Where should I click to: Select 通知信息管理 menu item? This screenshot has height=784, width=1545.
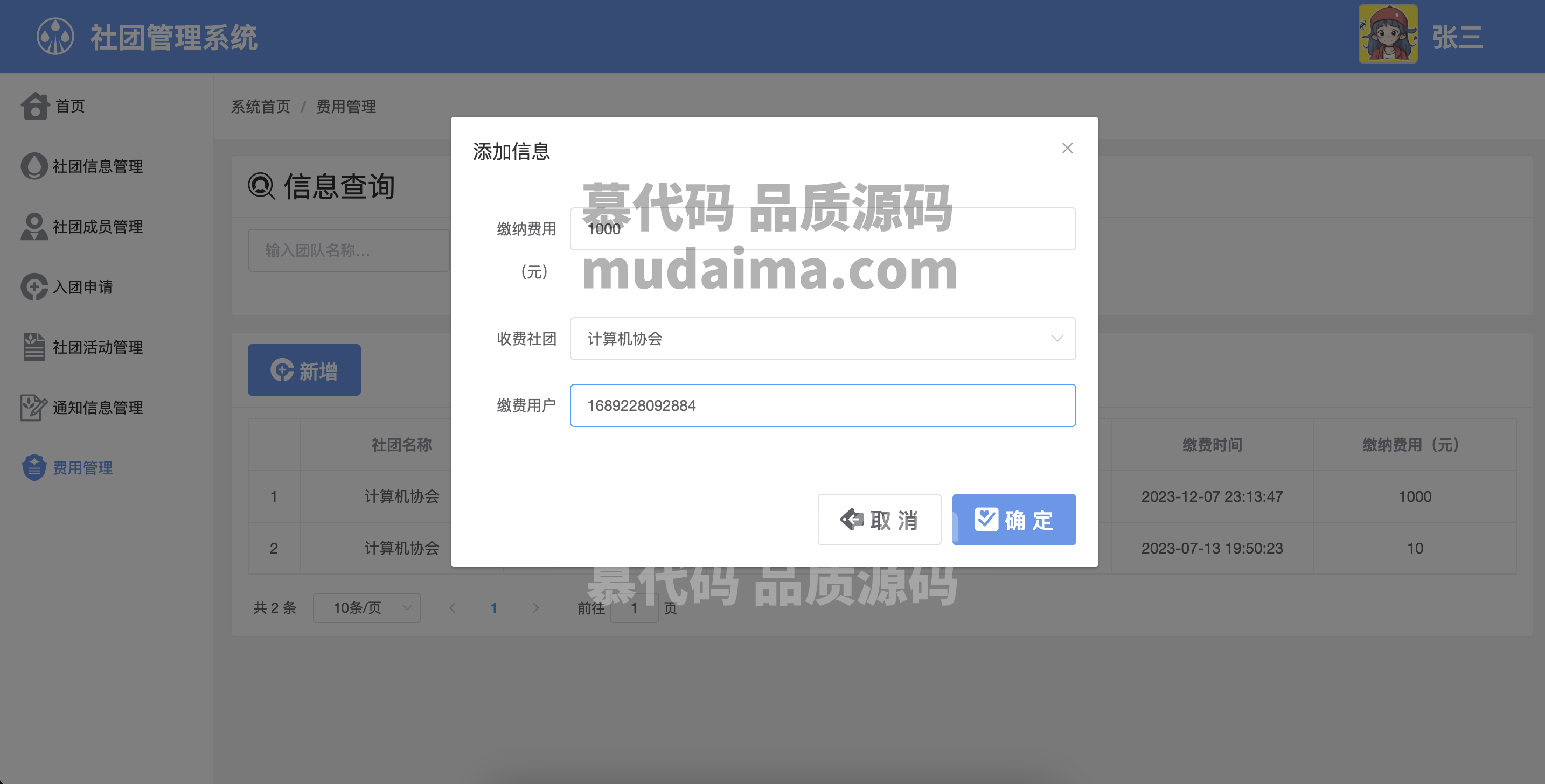point(98,408)
